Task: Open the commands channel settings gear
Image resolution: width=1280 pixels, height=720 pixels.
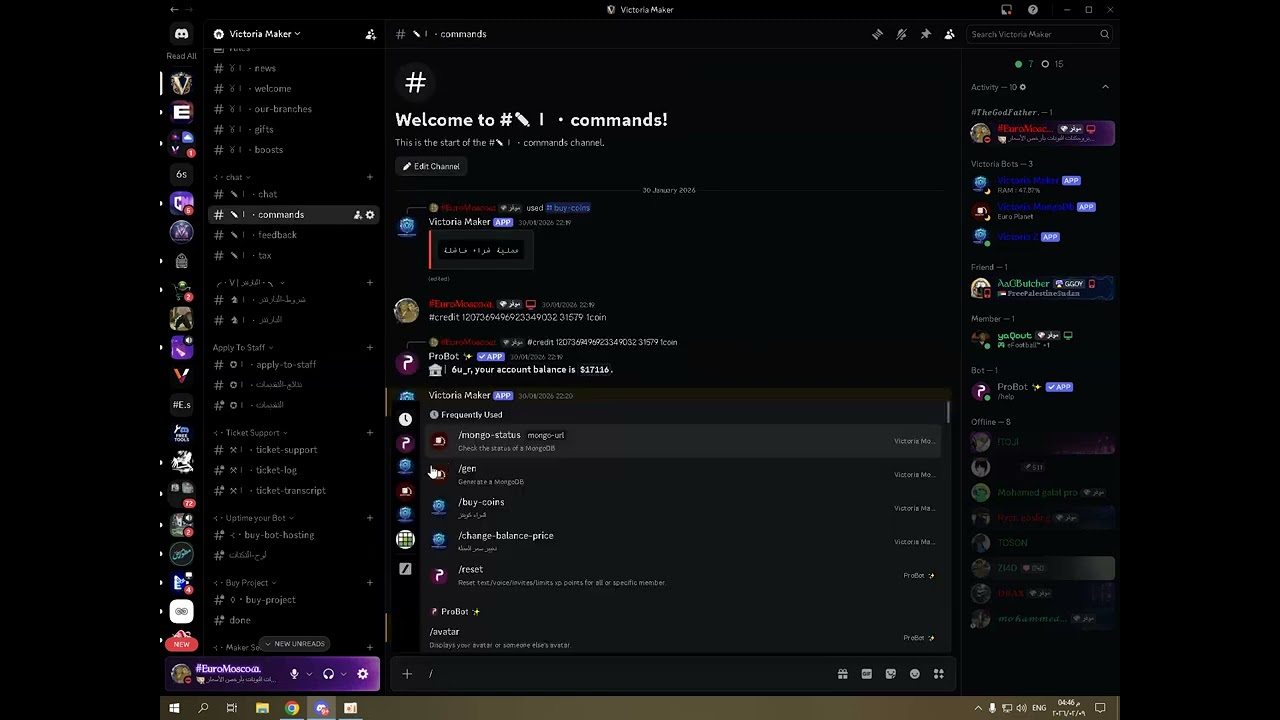Action: tap(370, 215)
